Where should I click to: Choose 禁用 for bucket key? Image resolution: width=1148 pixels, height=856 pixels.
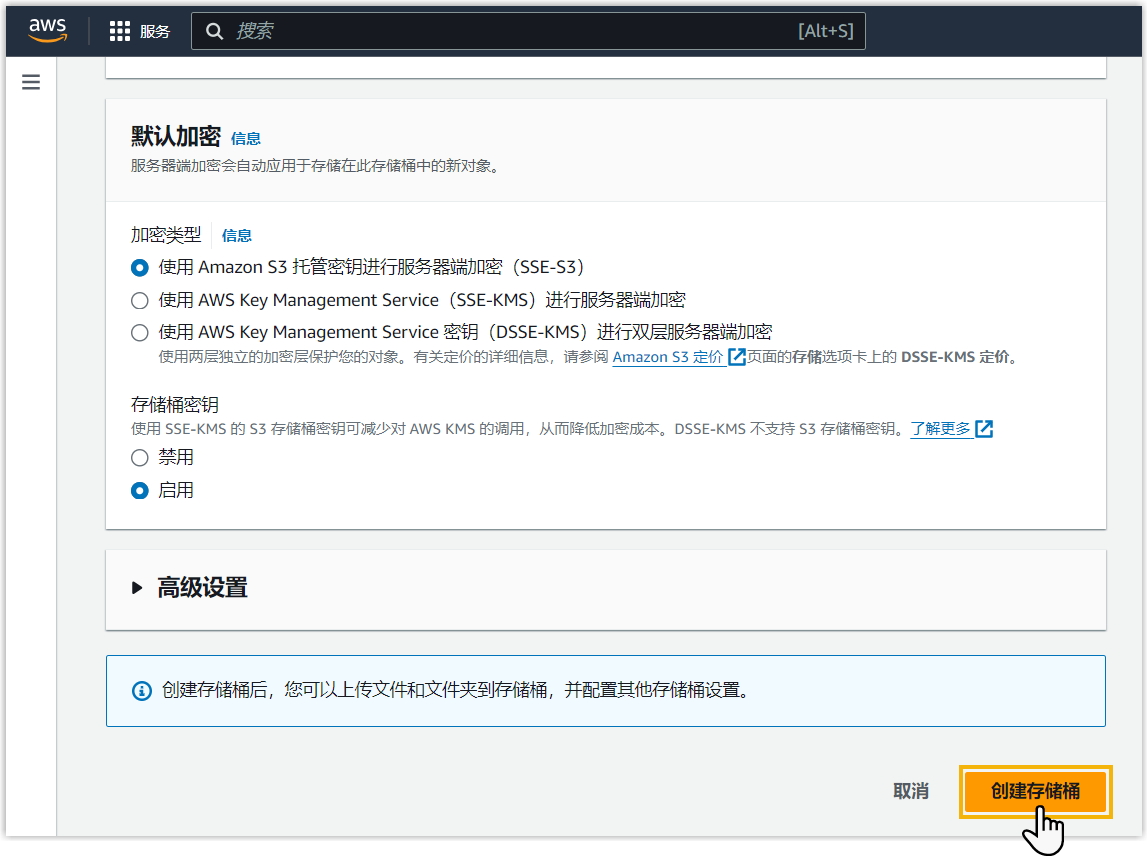tap(140, 458)
